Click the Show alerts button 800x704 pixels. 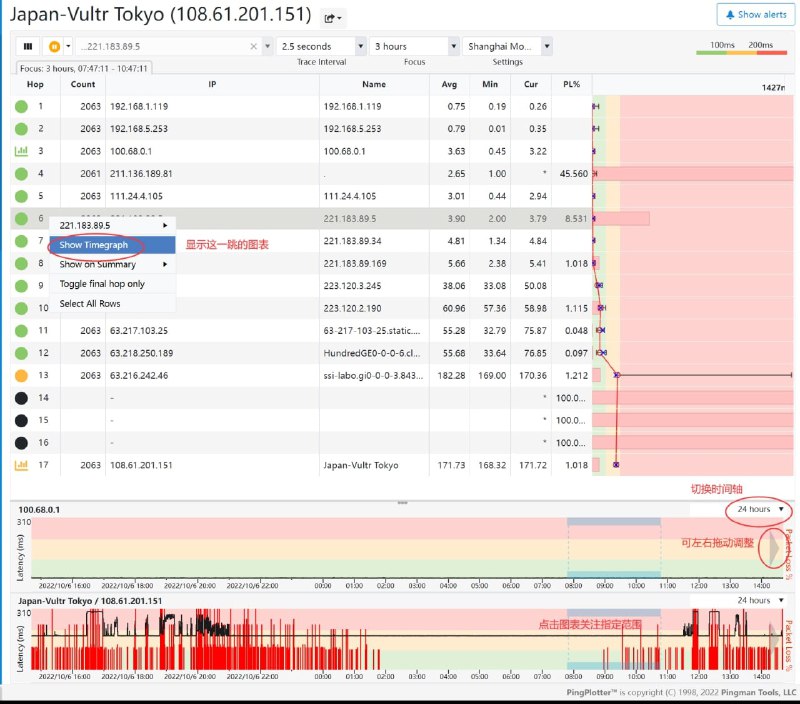tap(754, 15)
